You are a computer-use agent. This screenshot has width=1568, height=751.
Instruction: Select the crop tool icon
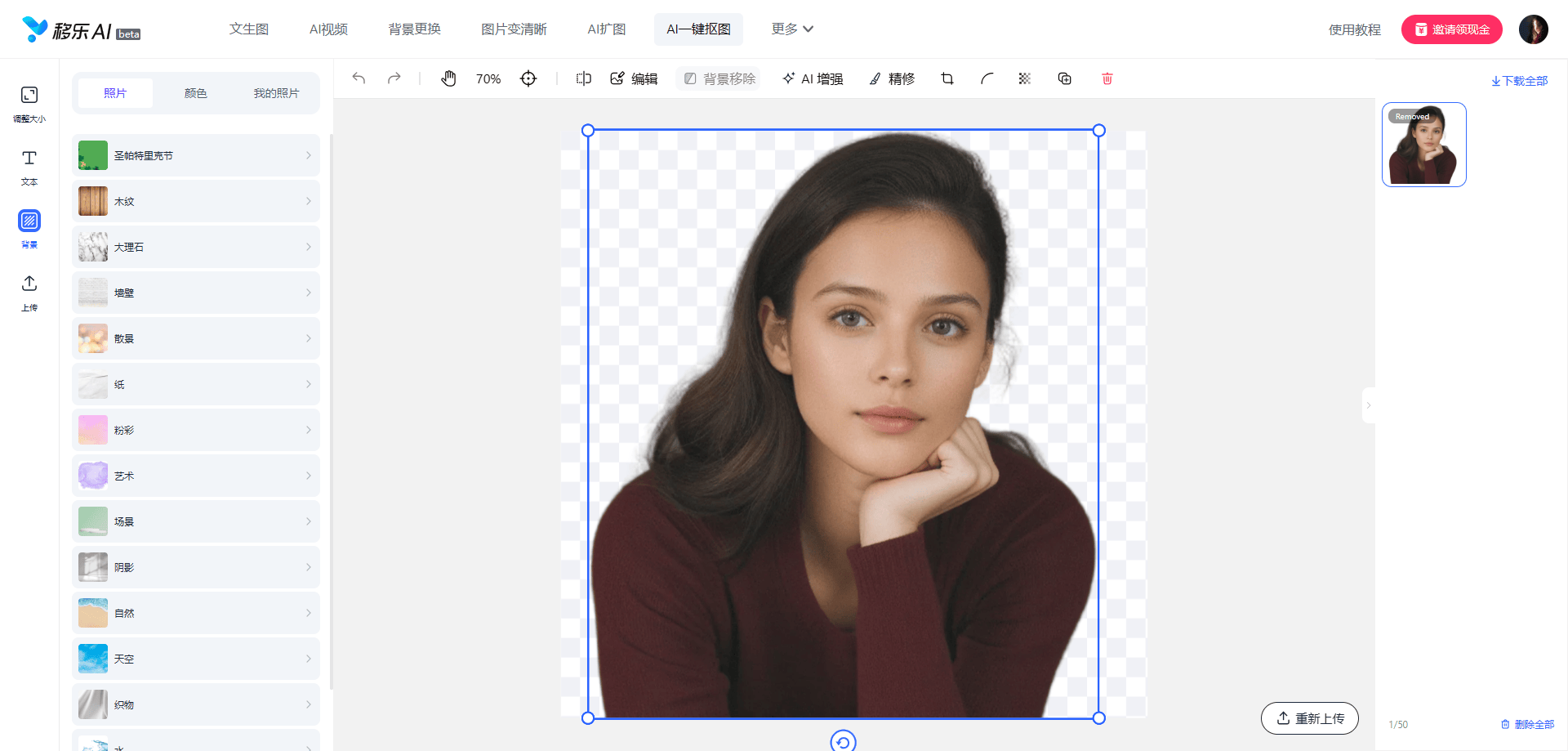pyautogui.click(x=947, y=78)
